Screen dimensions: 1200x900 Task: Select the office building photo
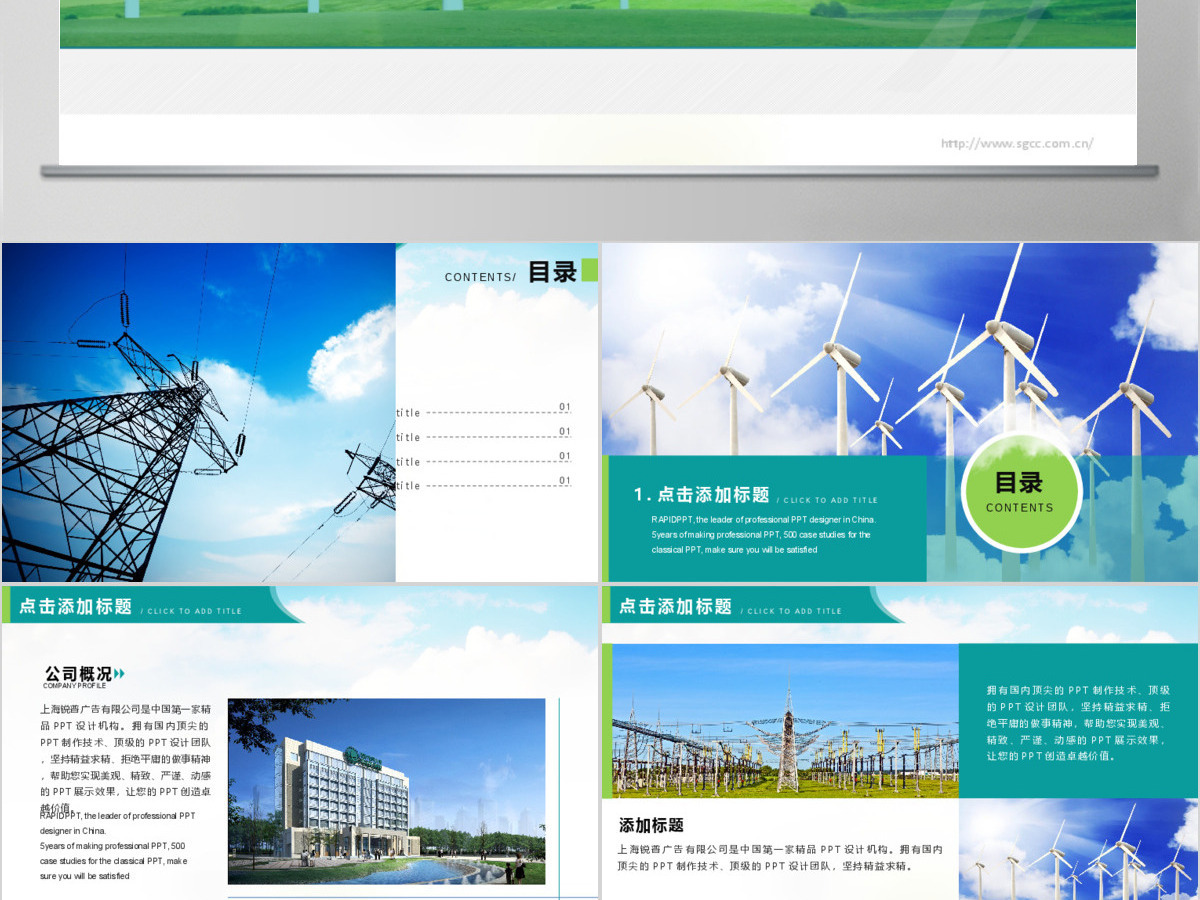coord(387,791)
